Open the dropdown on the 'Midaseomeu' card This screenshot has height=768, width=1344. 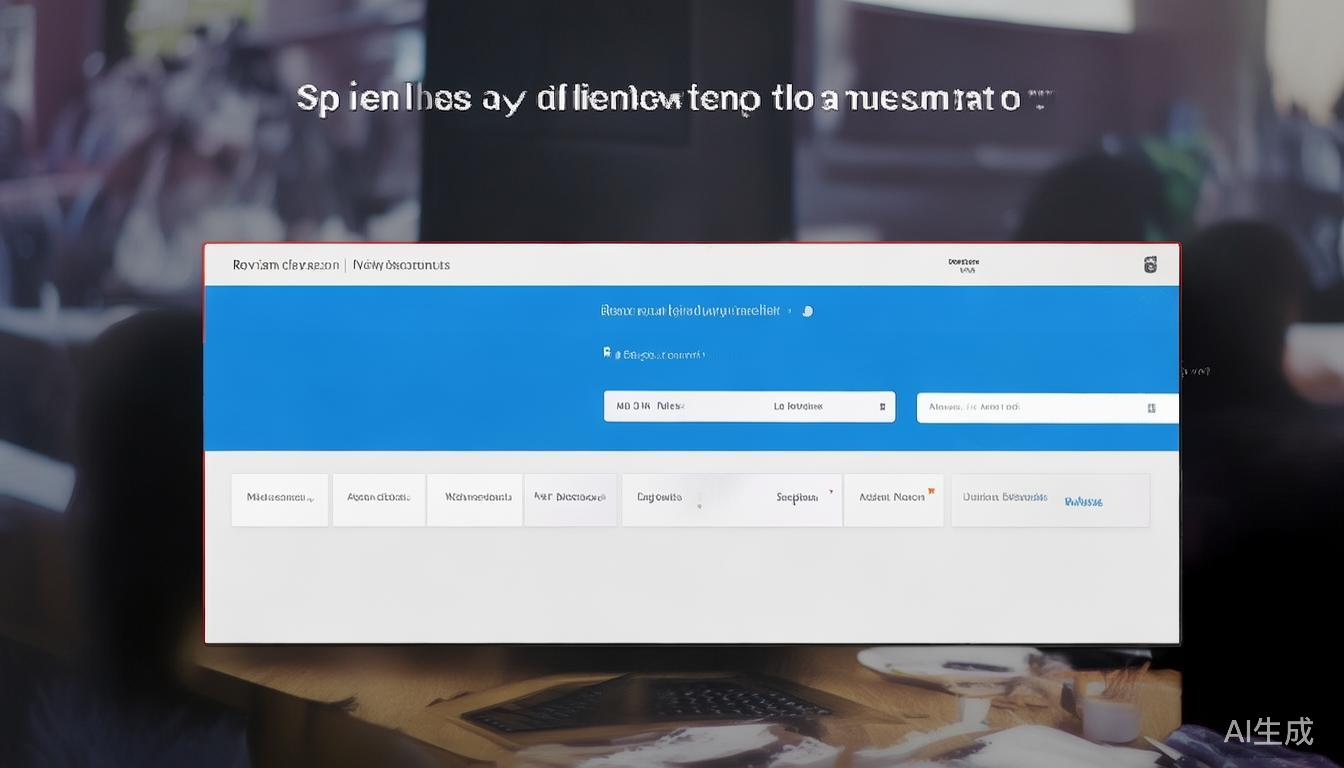(x=311, y=498)
